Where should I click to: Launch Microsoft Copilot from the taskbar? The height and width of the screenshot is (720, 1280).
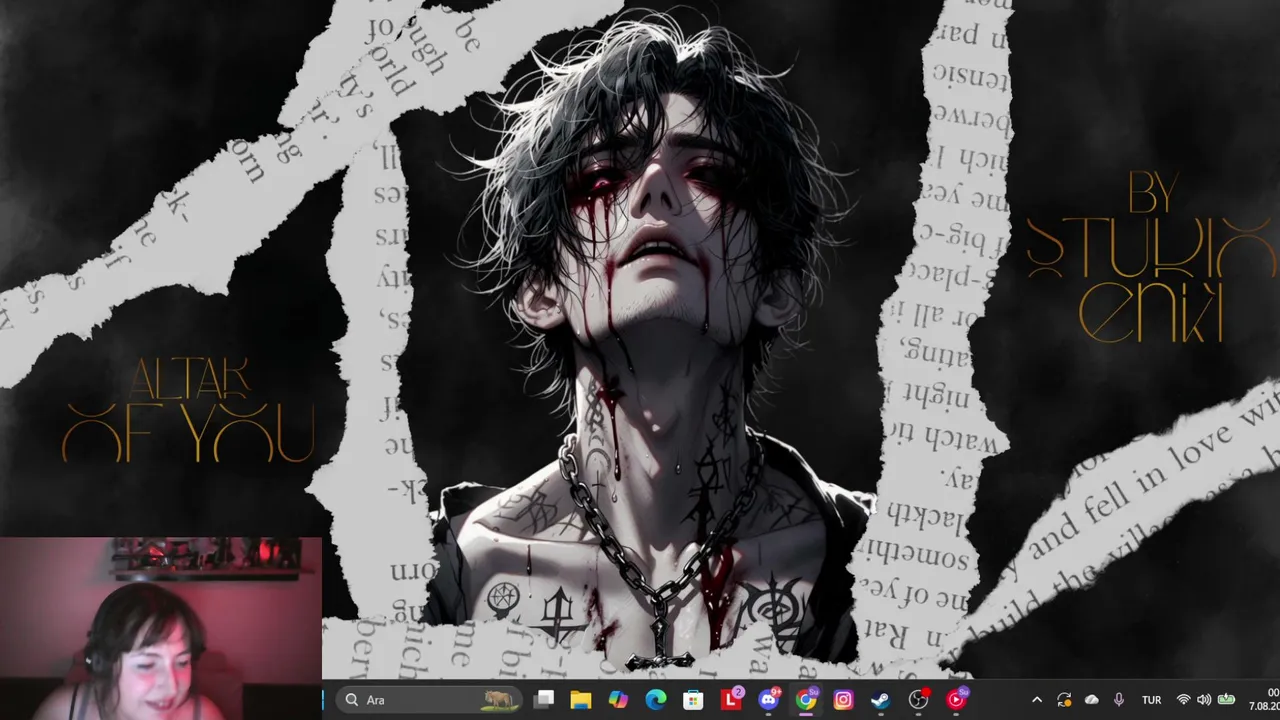click(x=618, y=700)
